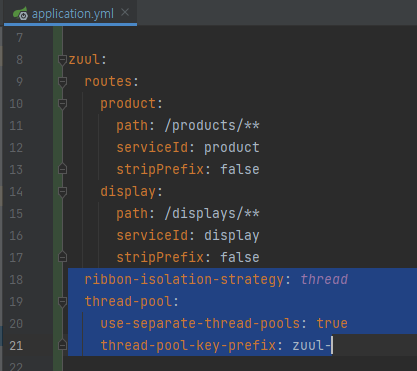Click the 'zuul' key on line 8
Image resolution: width=417 pixels, height=371 pixels.
[84, 60]
